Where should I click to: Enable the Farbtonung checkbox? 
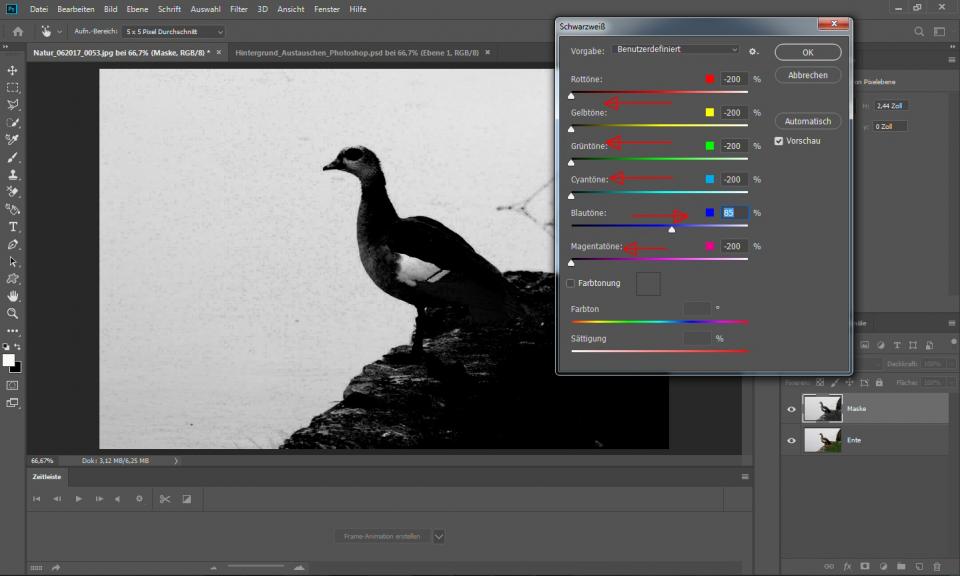tap(571, 283)
